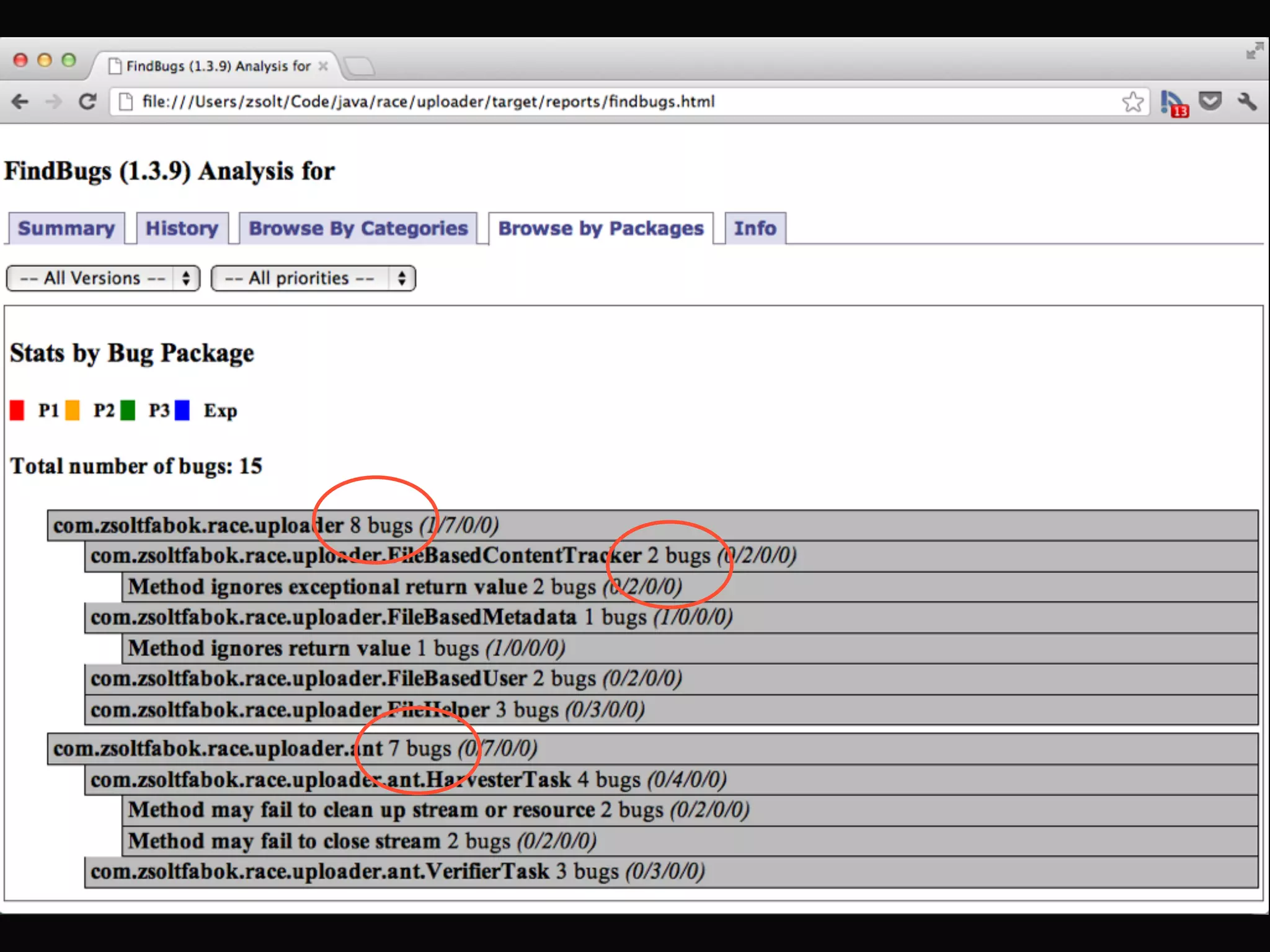Open the wrench settings menu
Image resolution: width=1270 pixels, height=952 pixels.
click(x=1247, y=102)
